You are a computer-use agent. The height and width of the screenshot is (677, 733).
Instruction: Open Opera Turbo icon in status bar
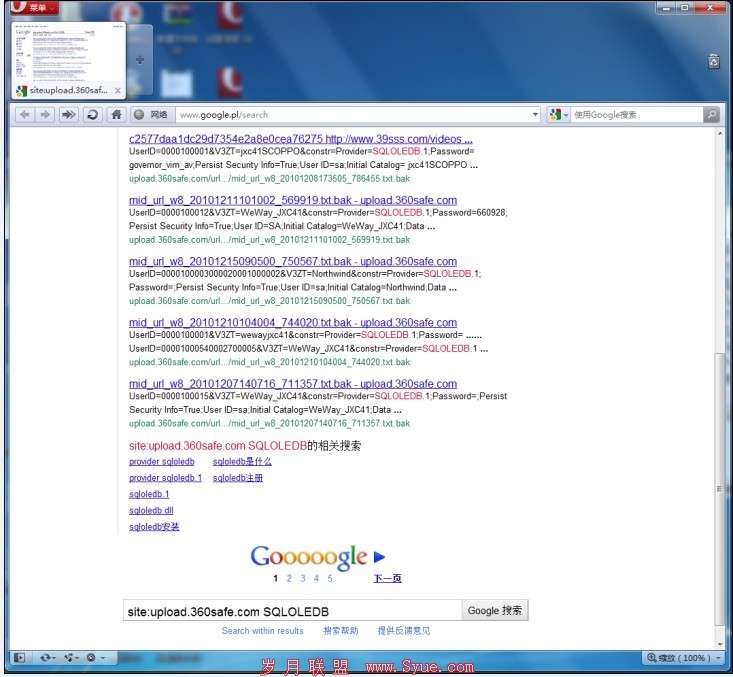click(x=95, y=658)
